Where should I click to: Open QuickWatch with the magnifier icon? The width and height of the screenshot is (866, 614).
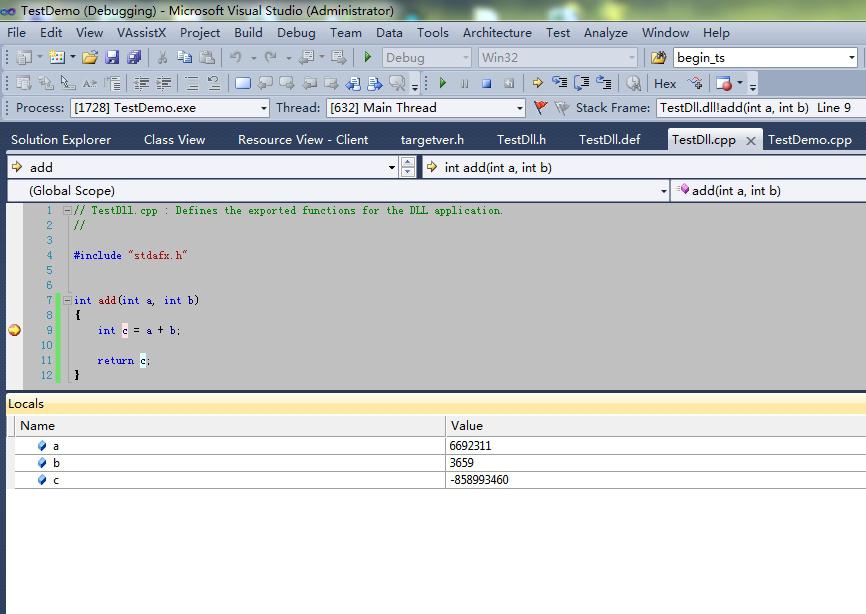click(633, 83)
